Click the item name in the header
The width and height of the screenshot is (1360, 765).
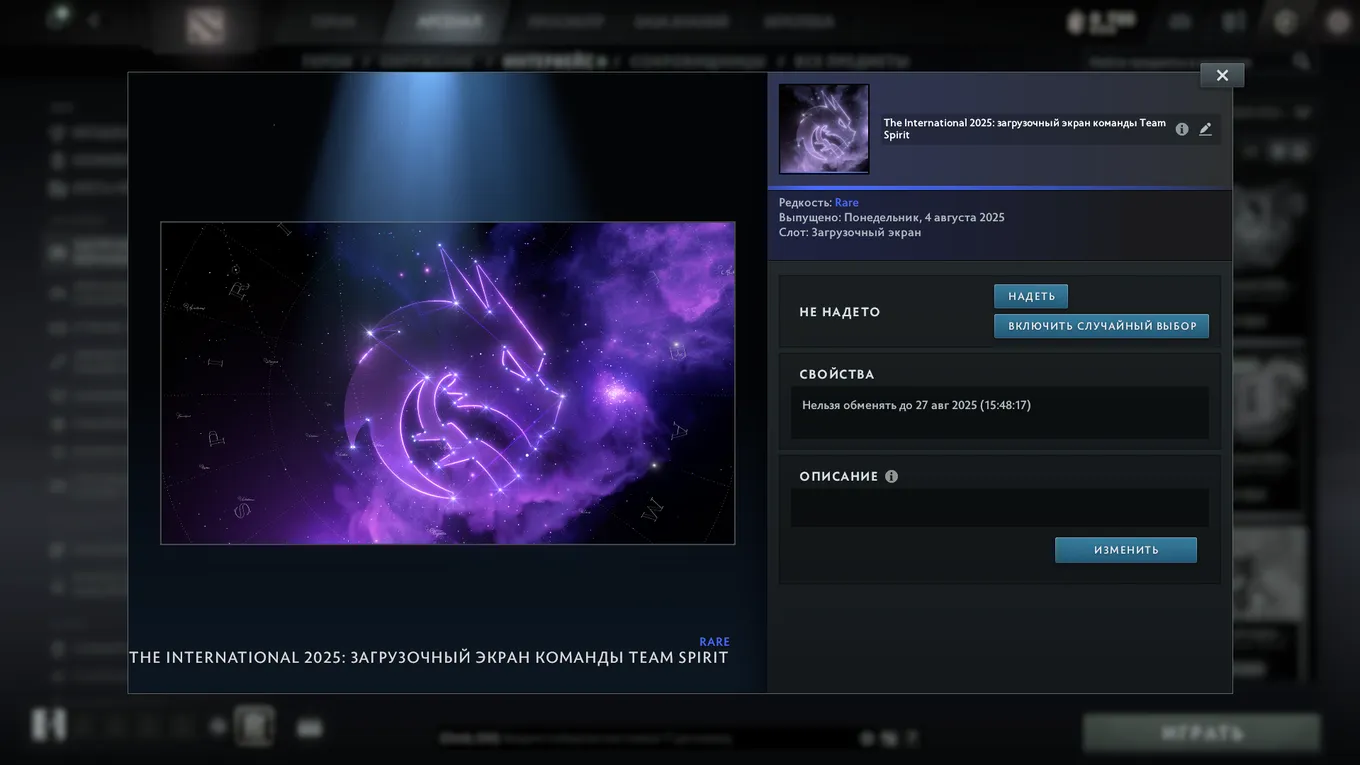[1025, 129]
